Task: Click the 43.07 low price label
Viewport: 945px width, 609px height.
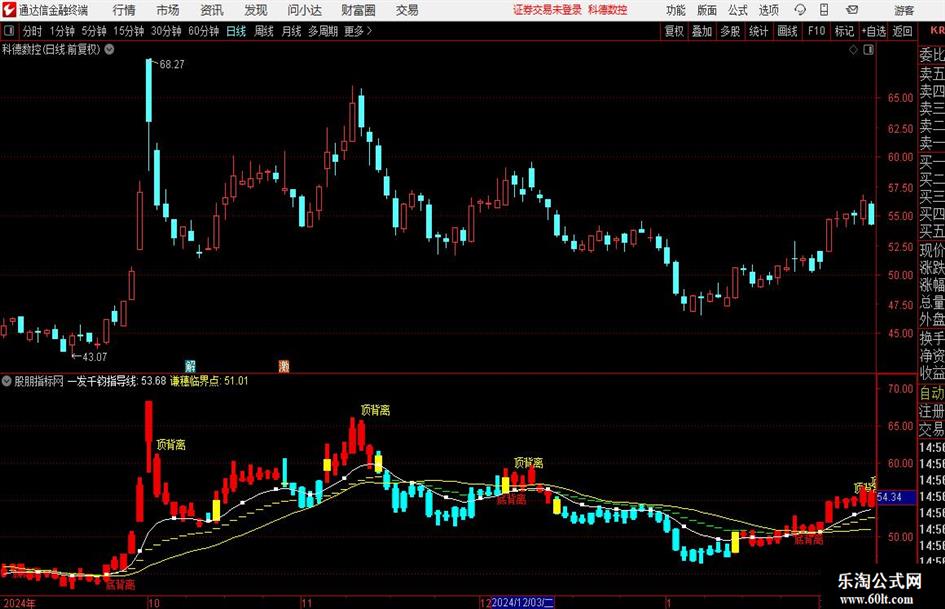Action: tap(95, 356)
